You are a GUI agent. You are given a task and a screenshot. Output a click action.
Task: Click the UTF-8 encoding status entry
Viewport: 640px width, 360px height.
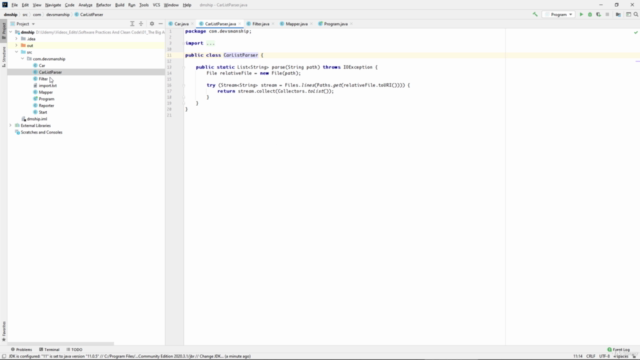coord(604,356)
